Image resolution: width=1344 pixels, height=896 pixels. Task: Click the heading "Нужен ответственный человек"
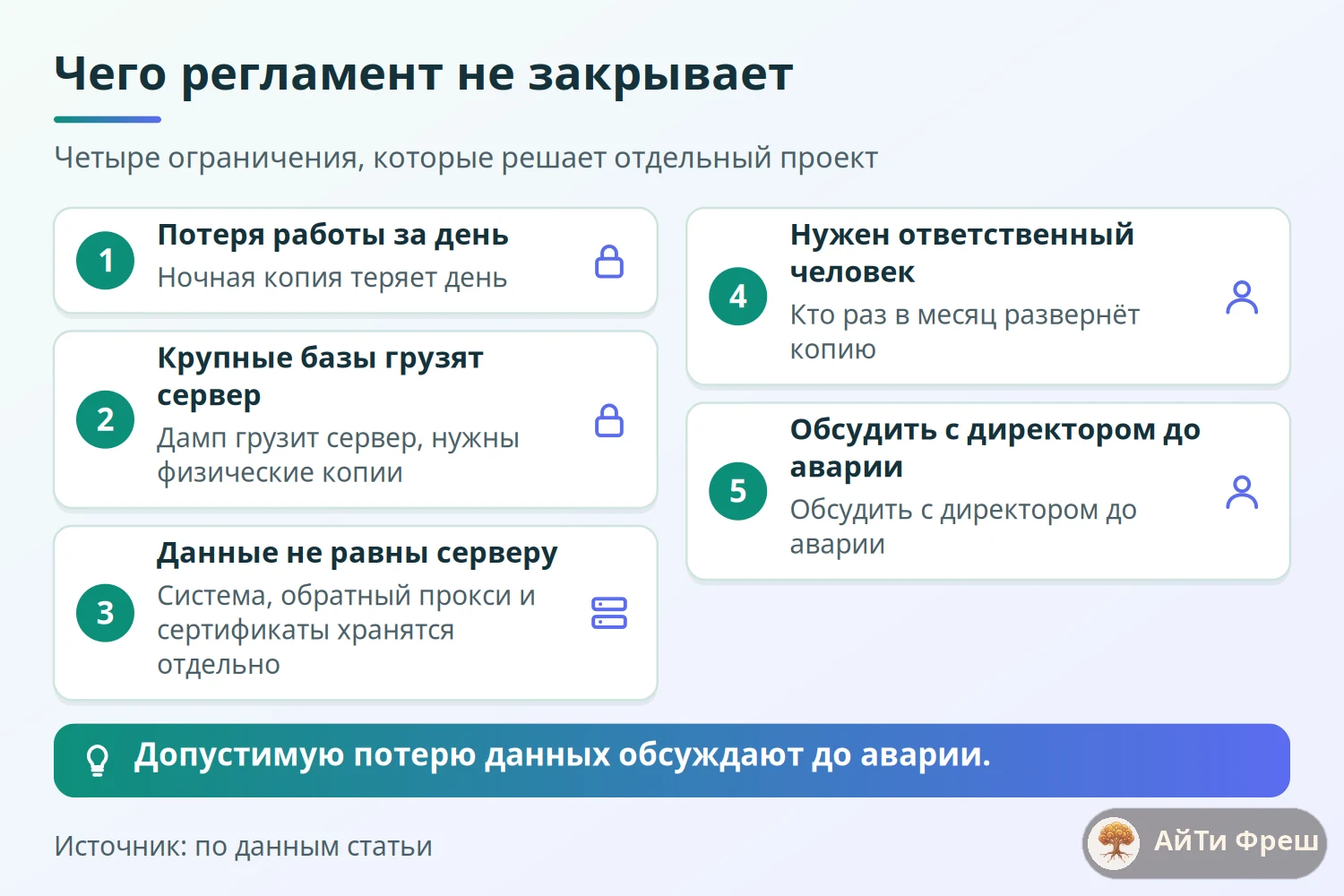[962, 253]
